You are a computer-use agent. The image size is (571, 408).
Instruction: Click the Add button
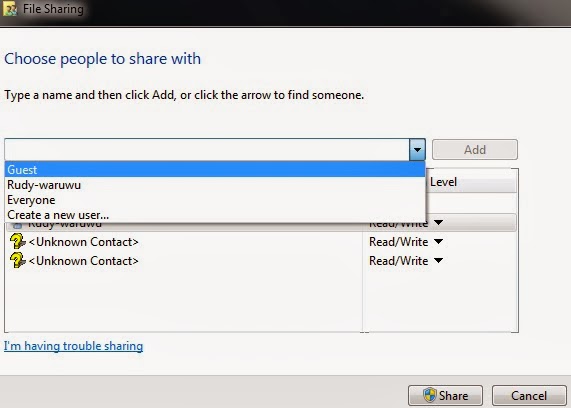point(474,149)
